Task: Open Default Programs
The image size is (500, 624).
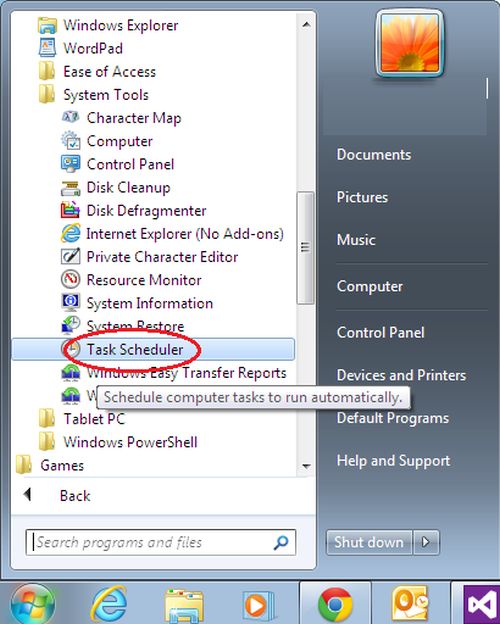Action: pyautogui.click(x=393, y=418)
